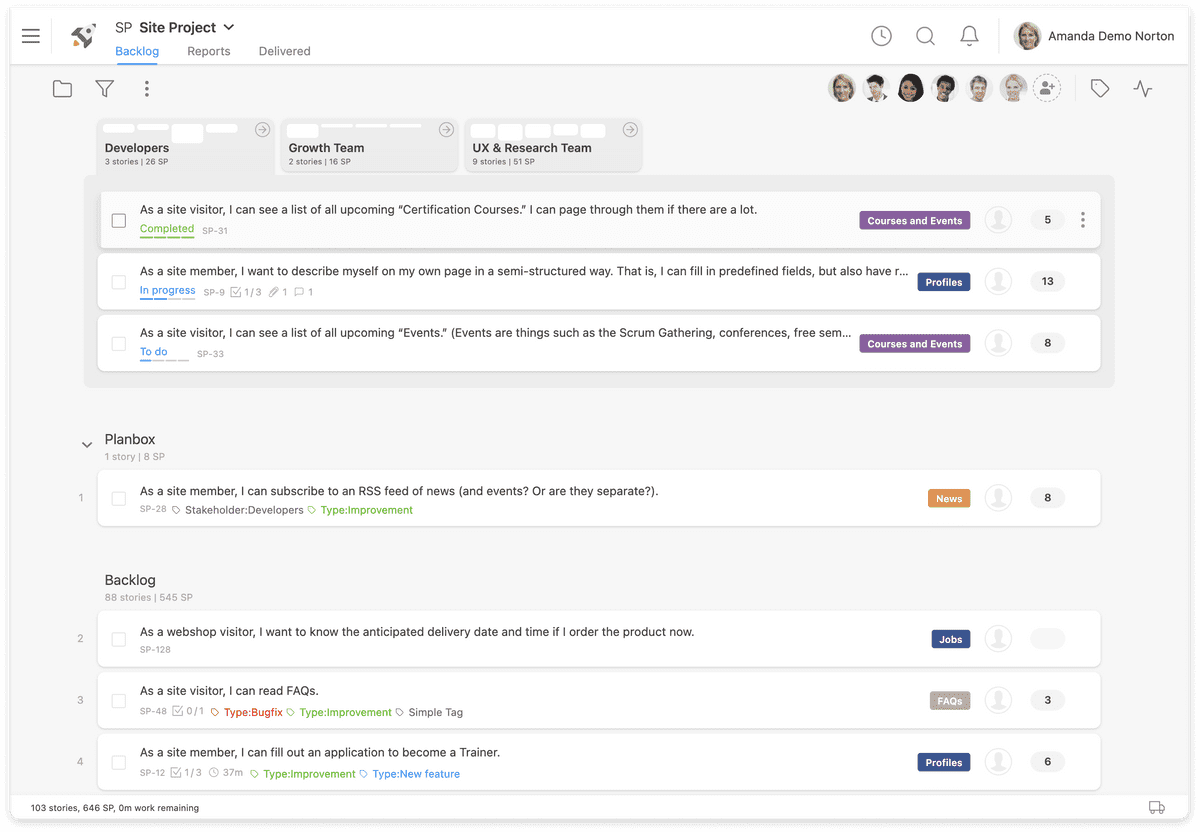Screen dimensions: 1200x832
Task: Switch to the Reports tab
Action: [x=209, y=51]
